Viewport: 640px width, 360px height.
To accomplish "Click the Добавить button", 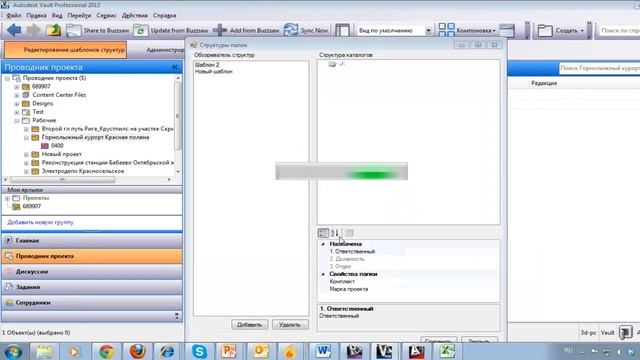I will tap(250, 325).
